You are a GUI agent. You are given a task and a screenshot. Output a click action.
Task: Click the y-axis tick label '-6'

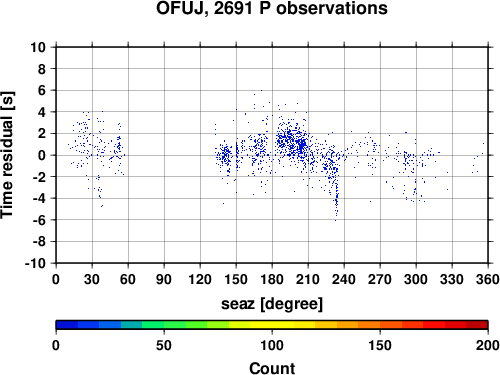(x=39, y=220)
